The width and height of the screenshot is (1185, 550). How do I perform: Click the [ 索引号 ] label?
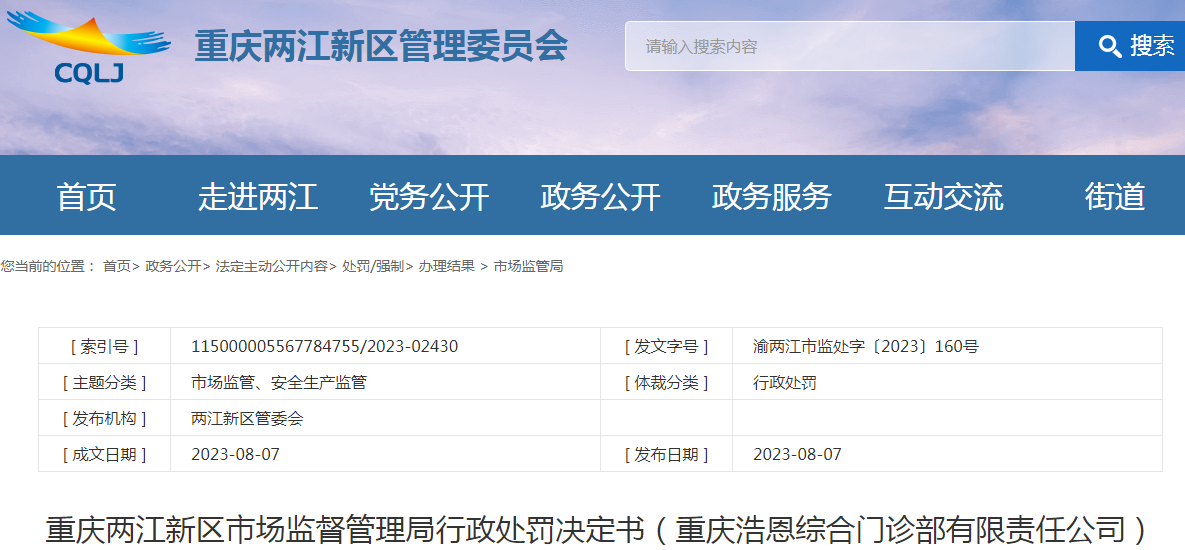104,347
